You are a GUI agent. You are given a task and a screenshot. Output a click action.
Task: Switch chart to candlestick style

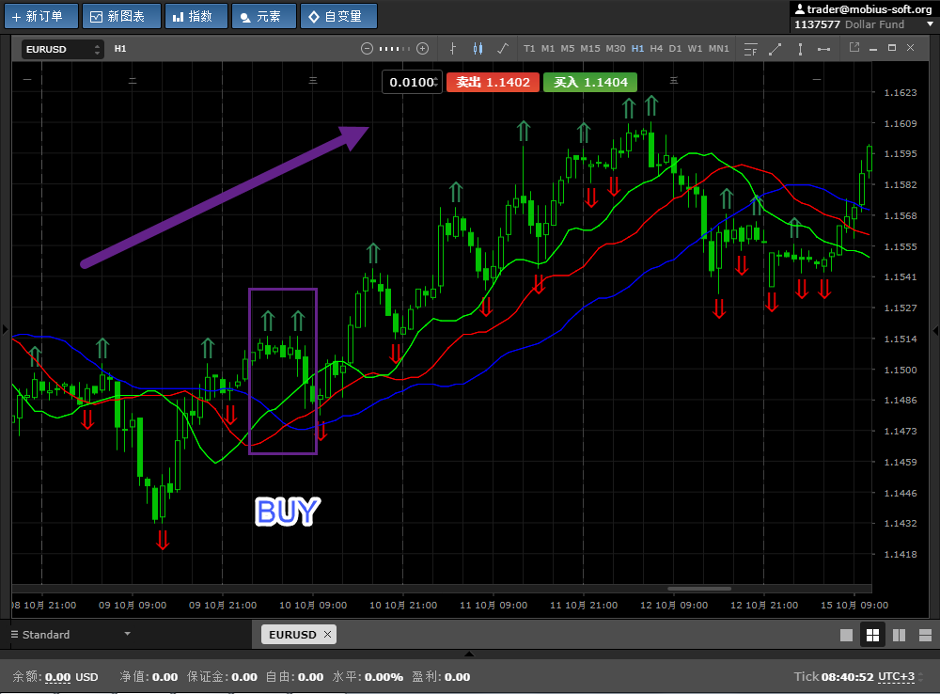click(x=477, y=48)
